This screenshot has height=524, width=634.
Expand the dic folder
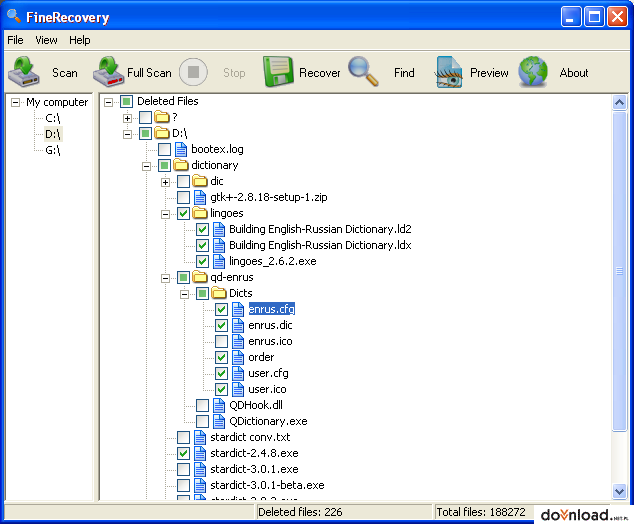pyautogui.click(x=165, y=182)
